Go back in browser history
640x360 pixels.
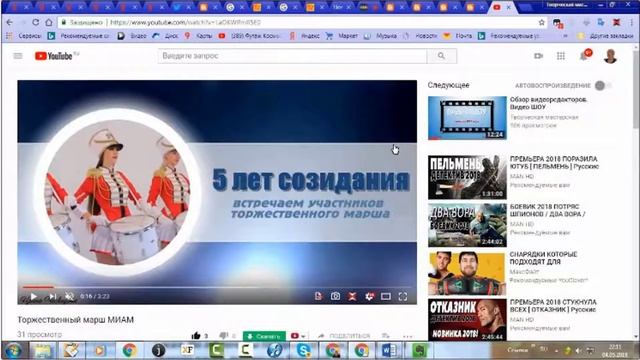[x=10, y=22]
